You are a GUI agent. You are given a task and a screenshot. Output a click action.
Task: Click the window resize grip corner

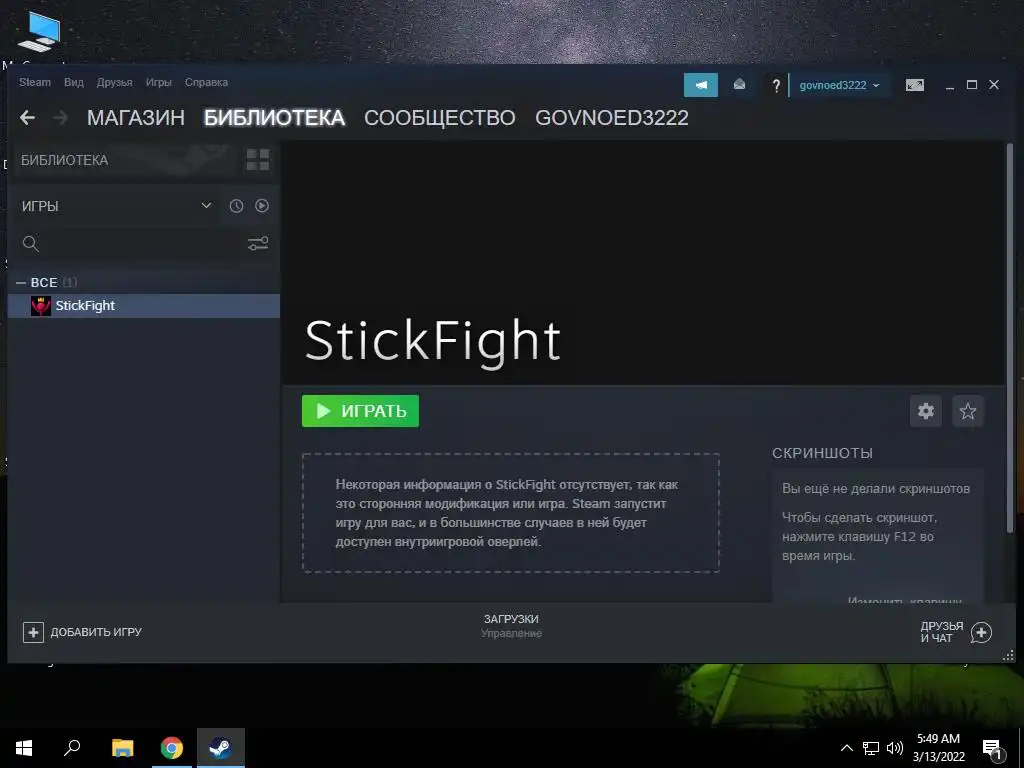point(1008,655)
